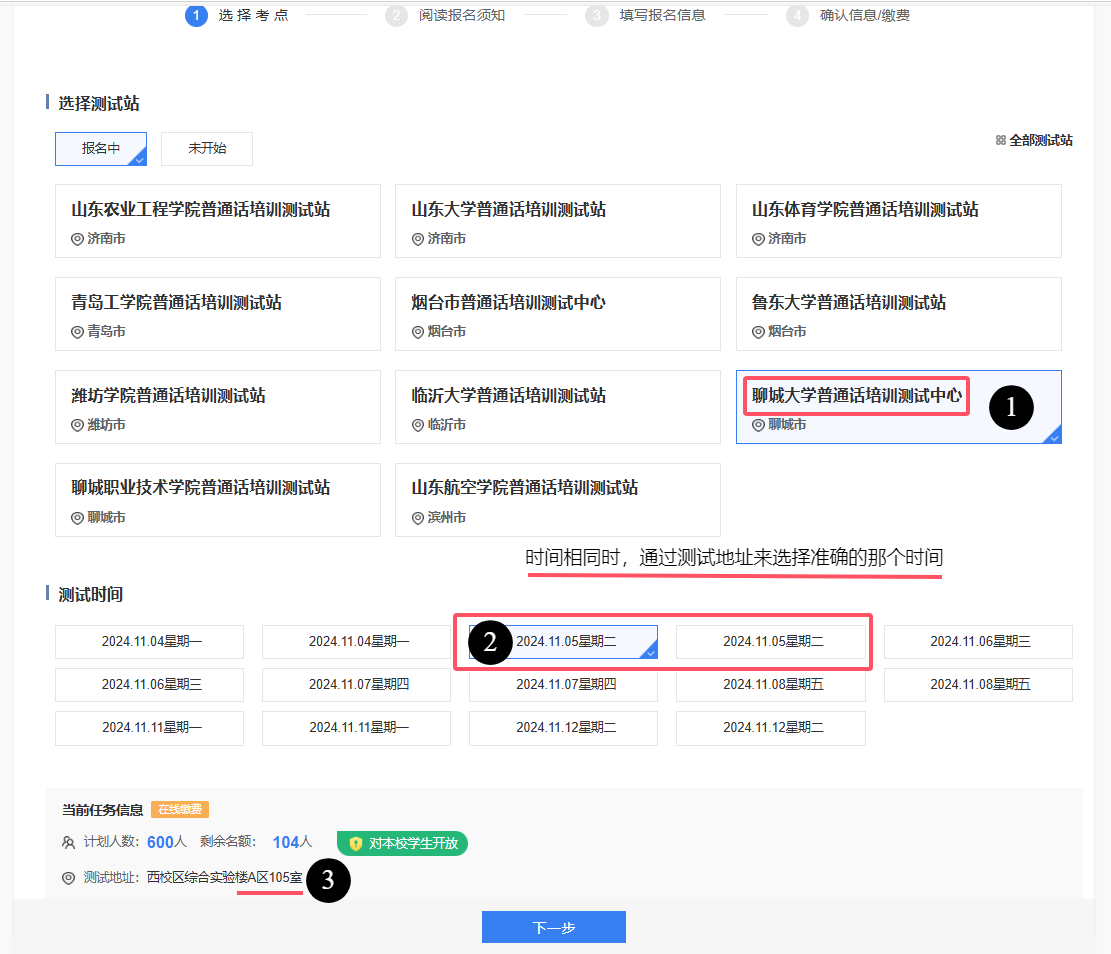Viewport: 1111px width, 954px height.
Task: Click the location pin under 山东大学普通话培训测试站
Action: coord(418,239)
